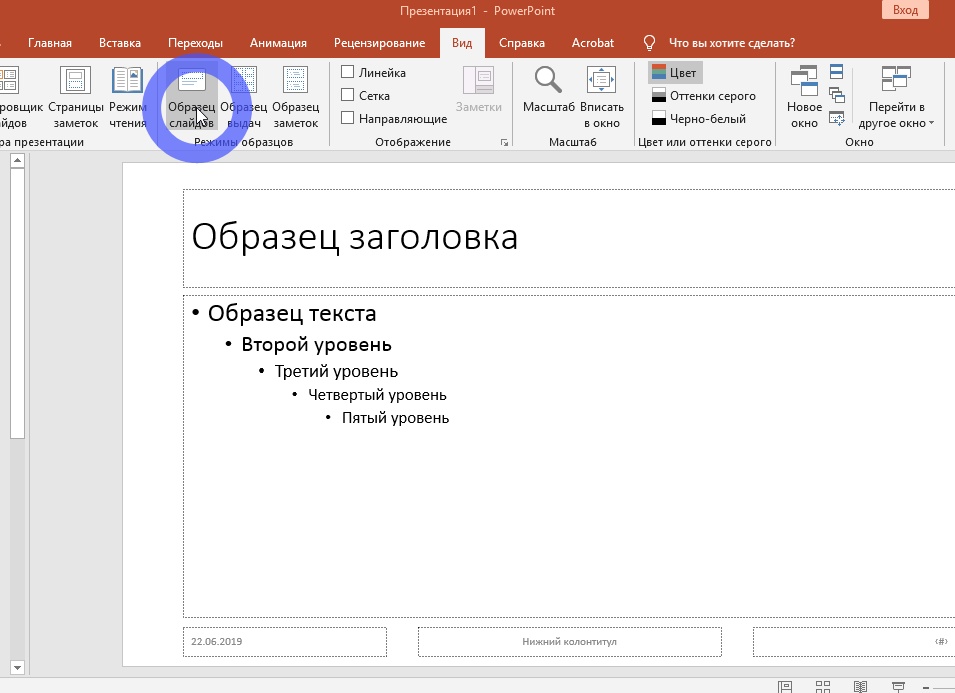The height and width of the screenshot is (693, 955).
Task: Click the Arrange All windows icon
Action: tap(836, 72)
